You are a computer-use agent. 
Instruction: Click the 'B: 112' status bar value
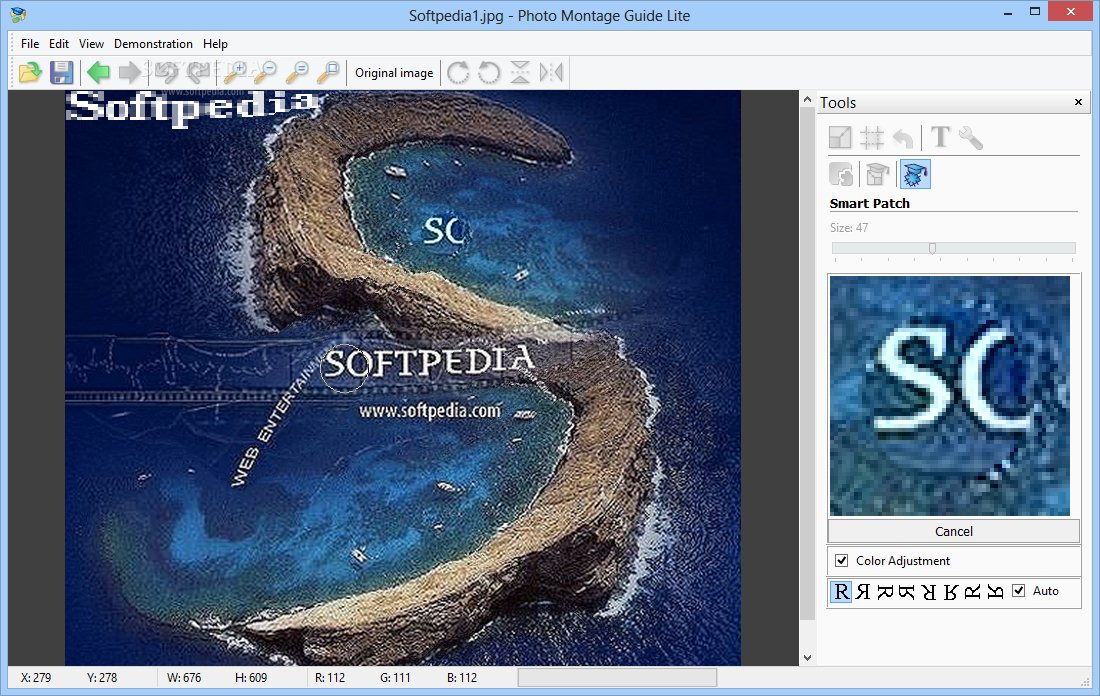tap(462, 678)
